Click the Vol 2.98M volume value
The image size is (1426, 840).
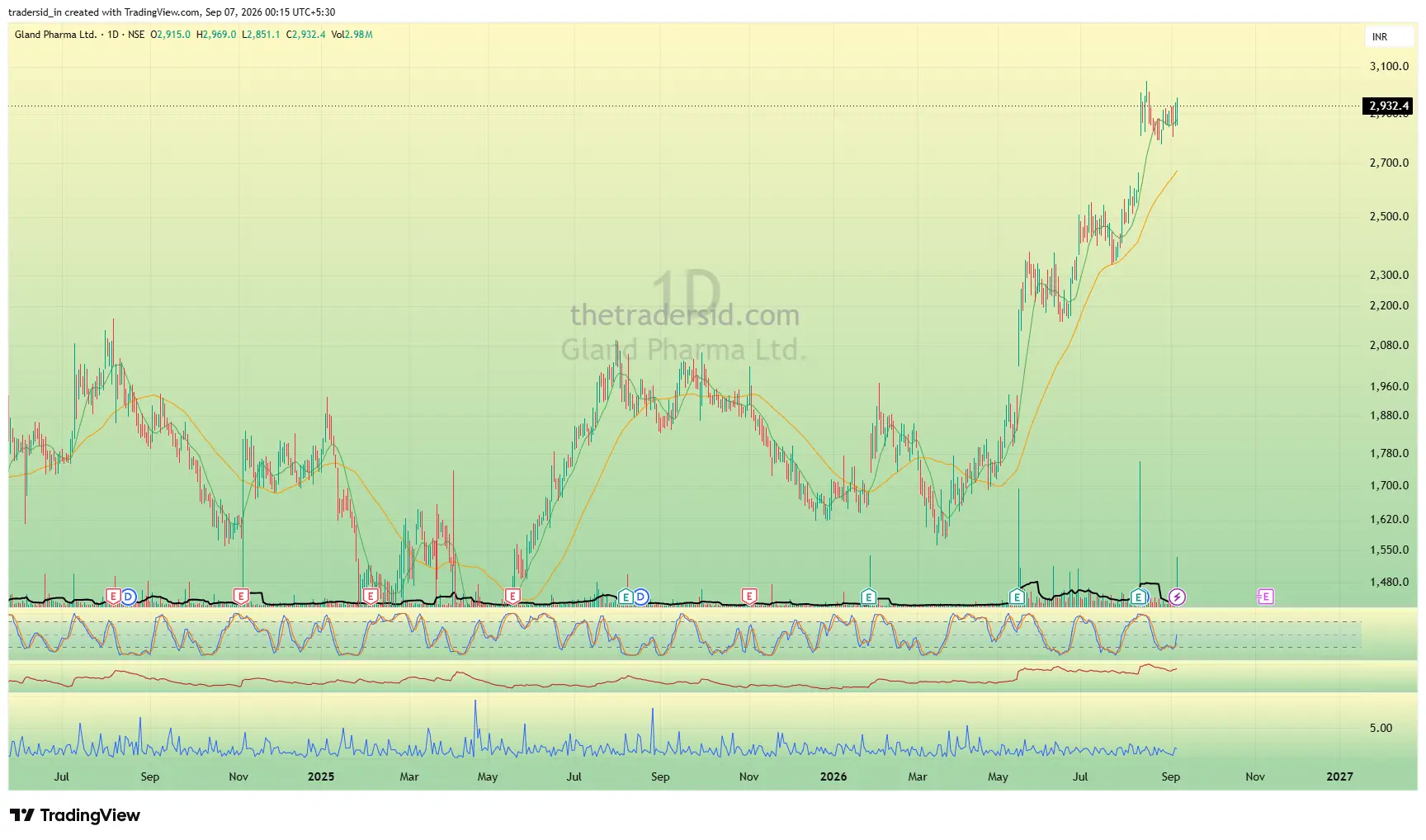point(352,35)
